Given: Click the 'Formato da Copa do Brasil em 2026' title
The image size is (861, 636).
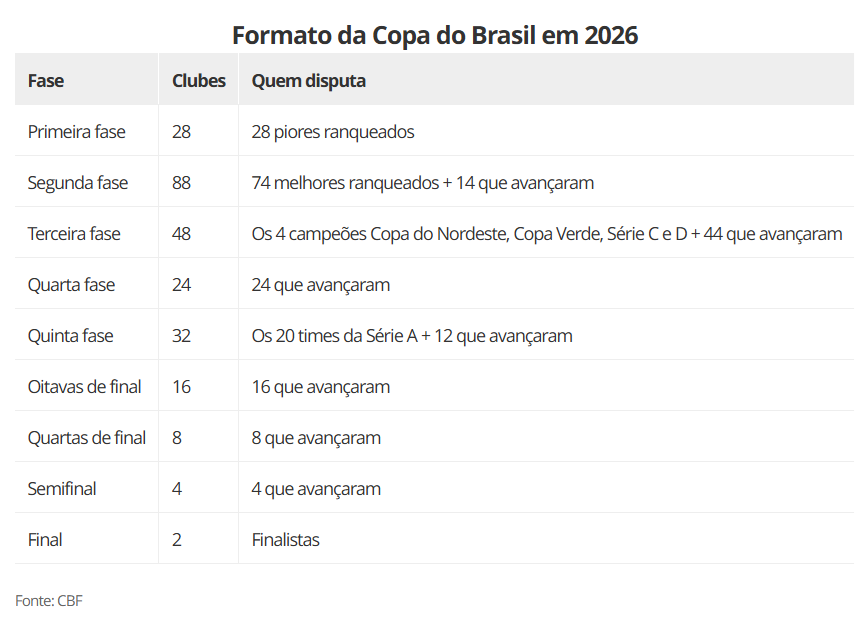Looking at the screenshot, I should [435, 35].
